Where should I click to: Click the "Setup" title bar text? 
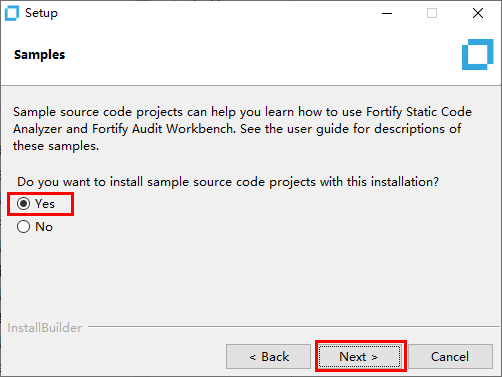click(41, 13)
